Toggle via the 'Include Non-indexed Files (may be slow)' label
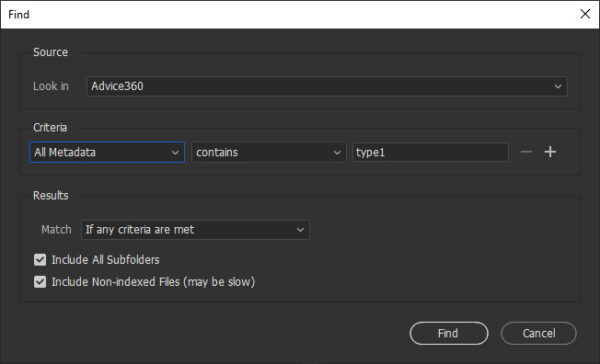Screen dimensions: 600x364 click(153, 282)
